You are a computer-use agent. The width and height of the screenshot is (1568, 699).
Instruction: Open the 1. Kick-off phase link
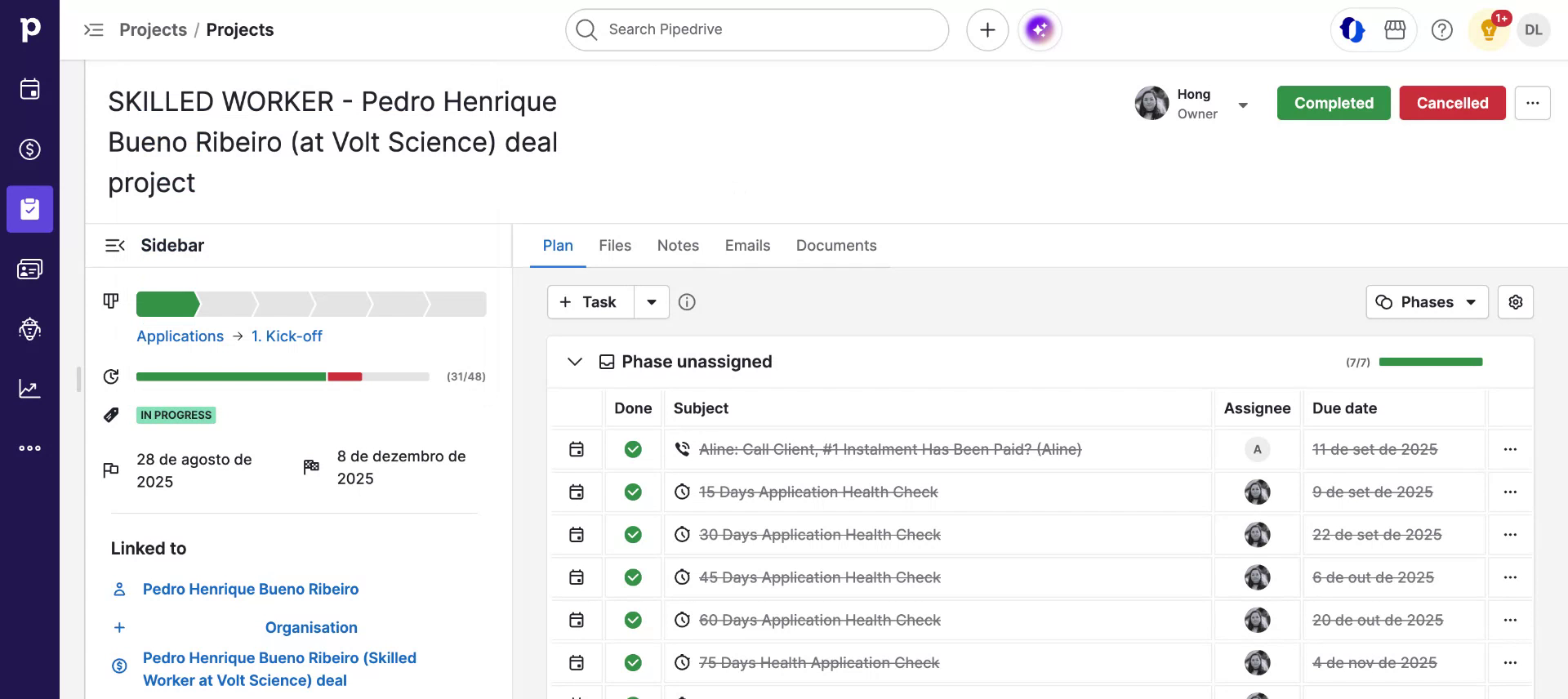(287, 336)
